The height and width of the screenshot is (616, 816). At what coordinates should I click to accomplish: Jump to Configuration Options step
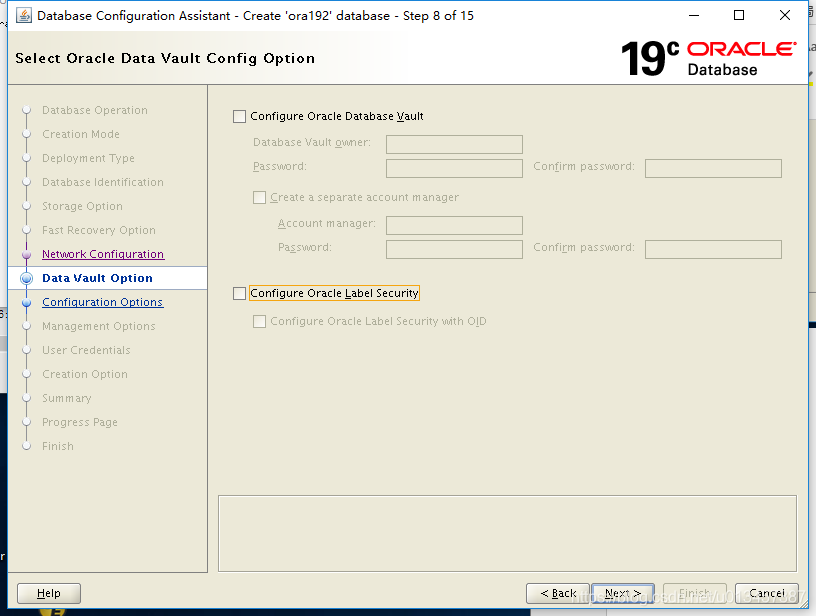103,302
